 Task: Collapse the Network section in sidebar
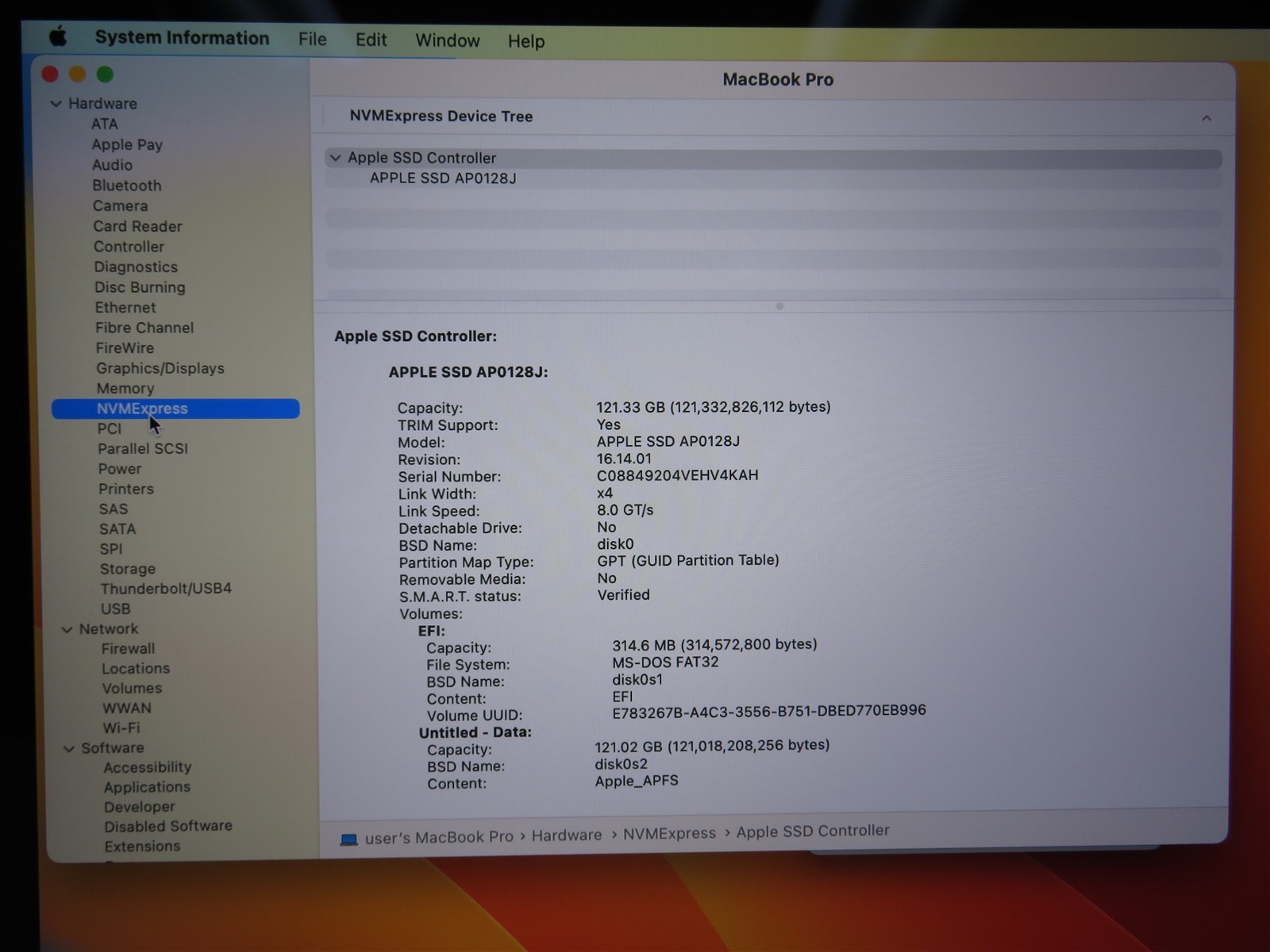point(67,629)
